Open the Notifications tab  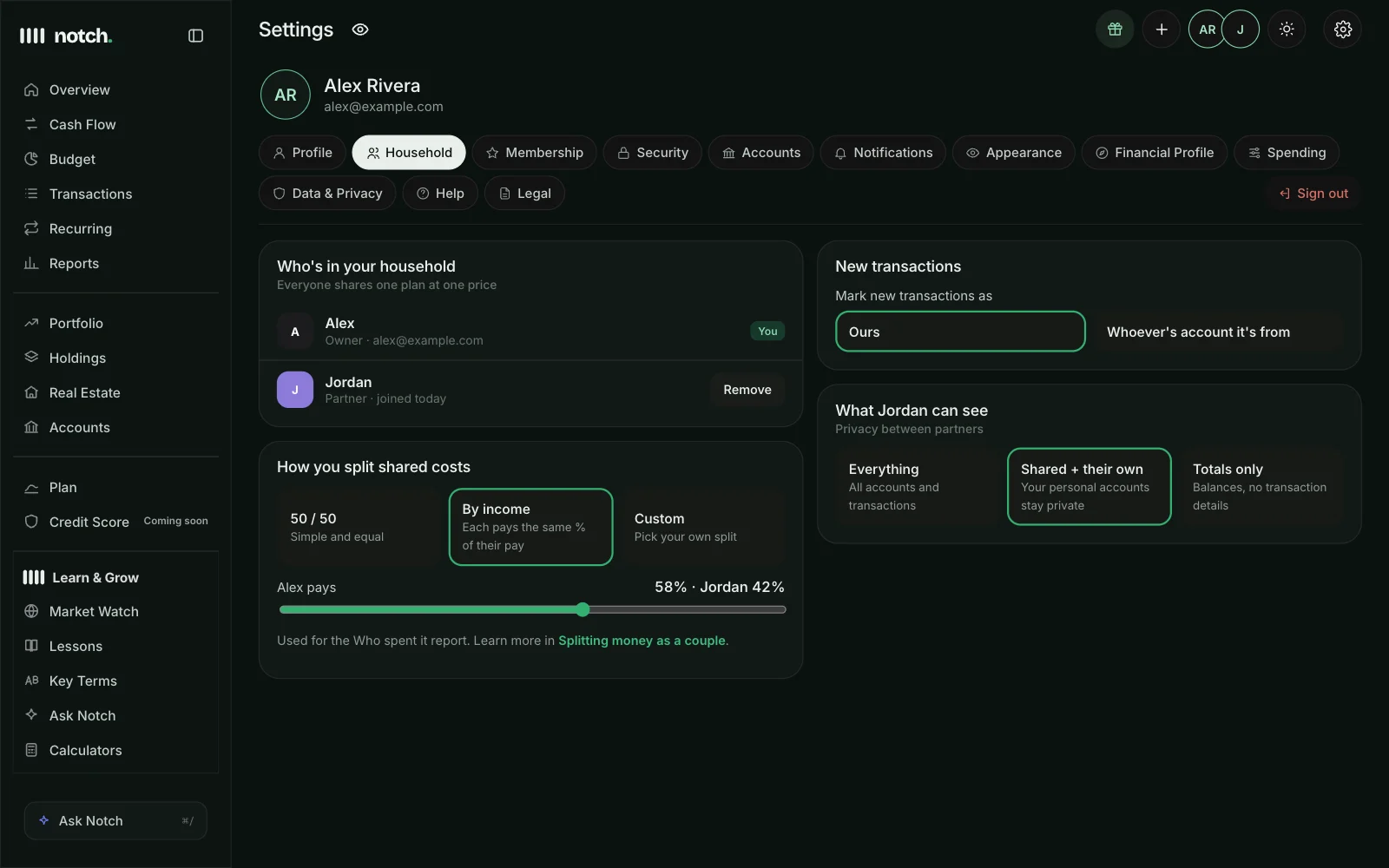click(883, 153)
